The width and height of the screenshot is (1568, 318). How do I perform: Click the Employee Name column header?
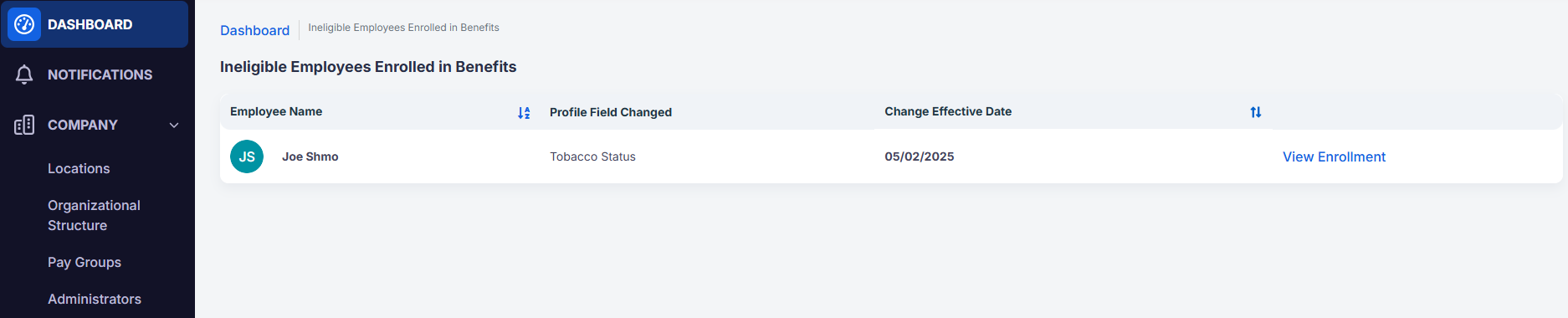[x=276, y=111]
